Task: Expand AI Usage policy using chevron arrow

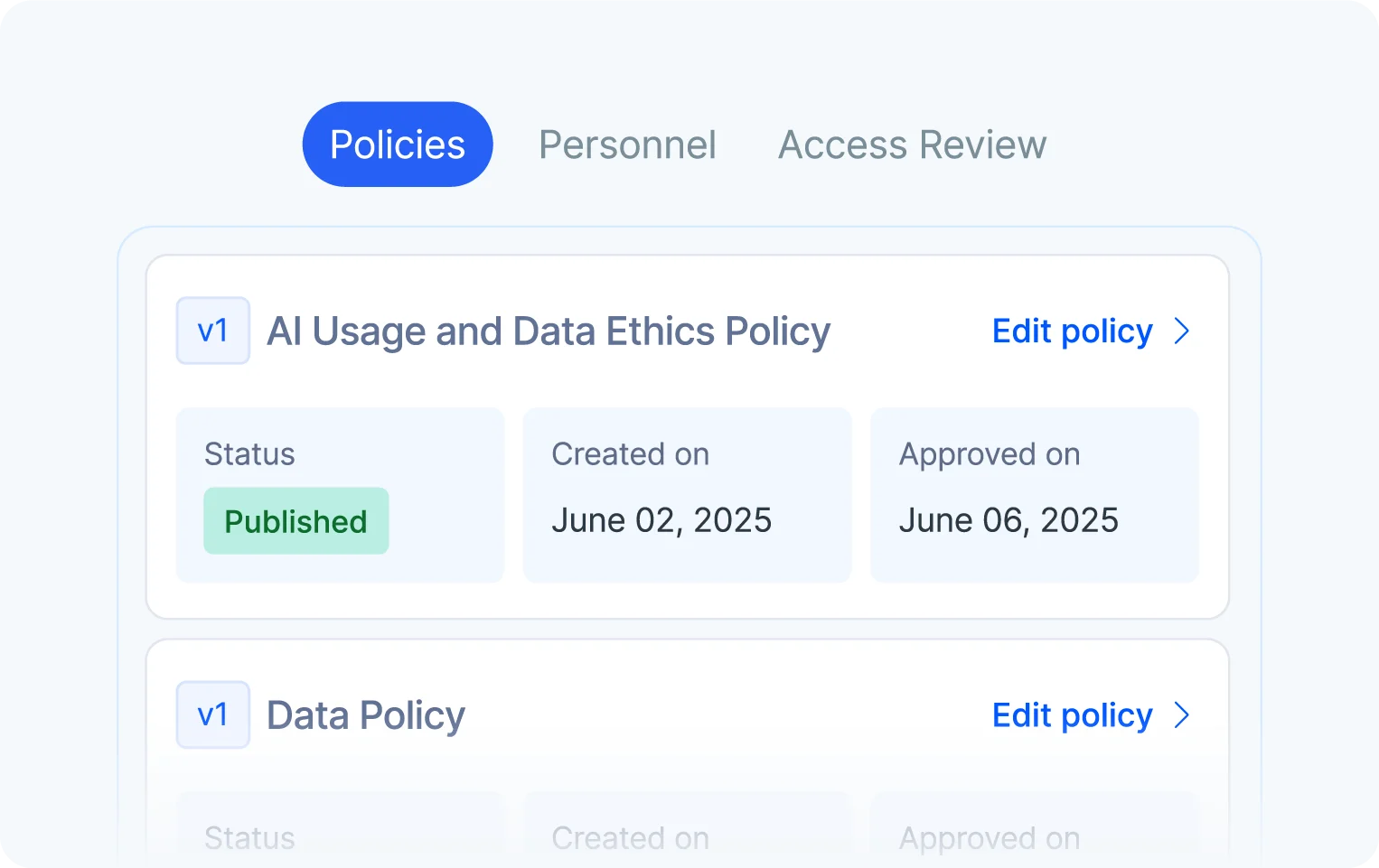Action: (x=1181, y=331)
